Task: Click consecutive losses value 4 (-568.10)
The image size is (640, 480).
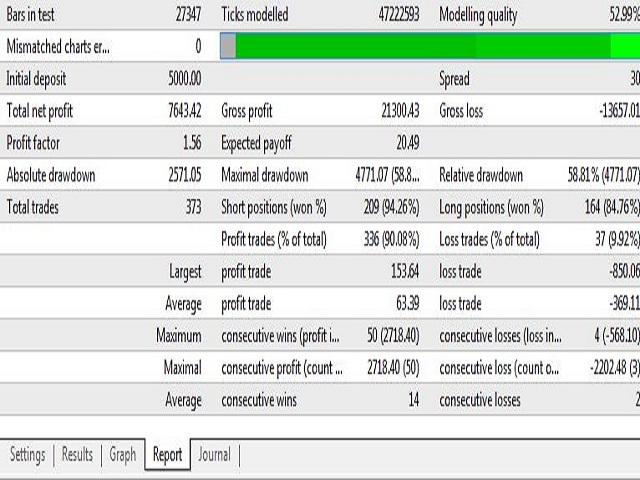Action: (x=617, y=336)
